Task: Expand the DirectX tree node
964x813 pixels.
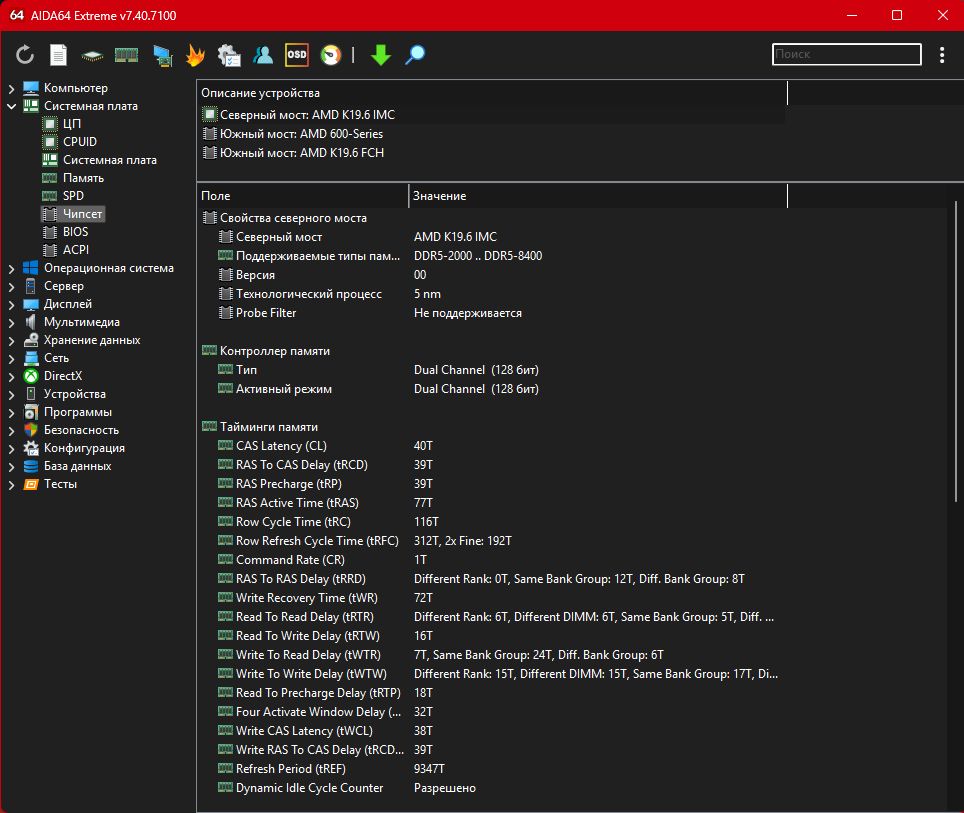Action: (x=11, y=376)
